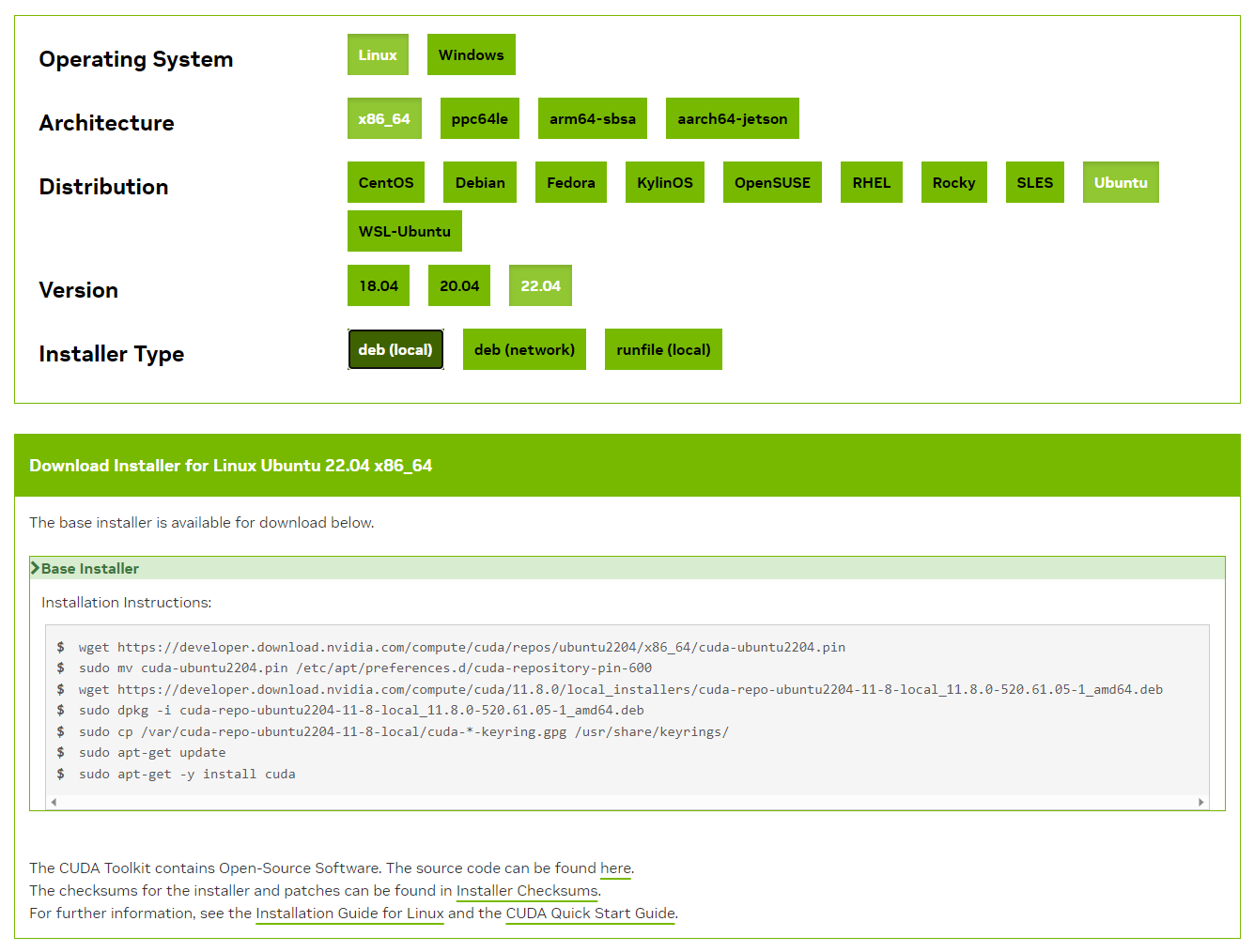Viewport: 1254px width, 952px height.
Task: Click the Distribution label
Action: pos(104,187)
